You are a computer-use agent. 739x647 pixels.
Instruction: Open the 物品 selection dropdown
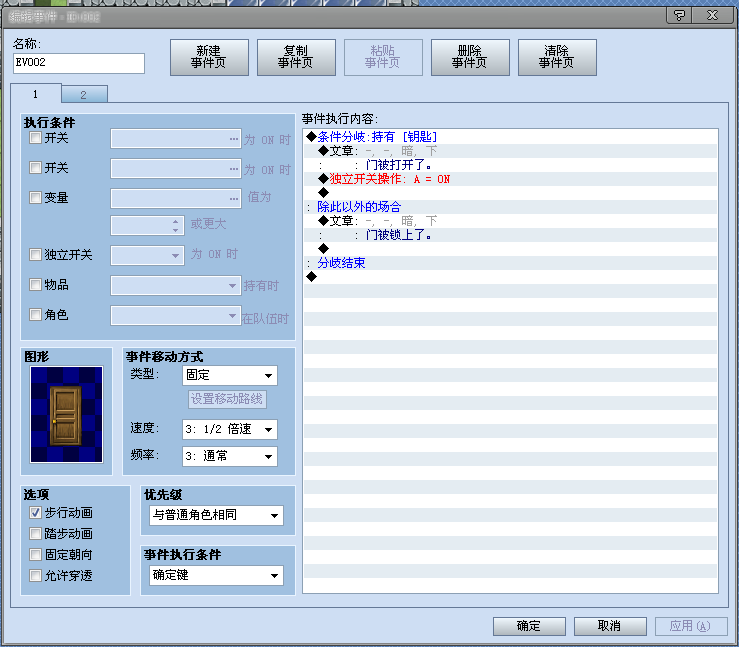(176, 286)
